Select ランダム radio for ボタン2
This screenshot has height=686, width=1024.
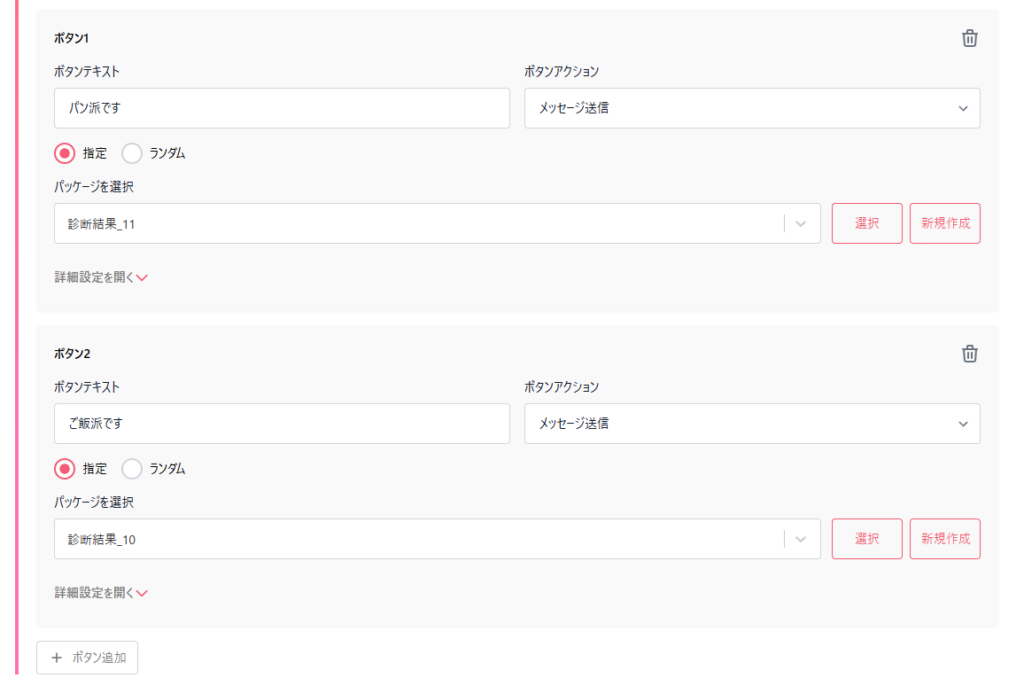pyautogui.click(x=132, y=468)
